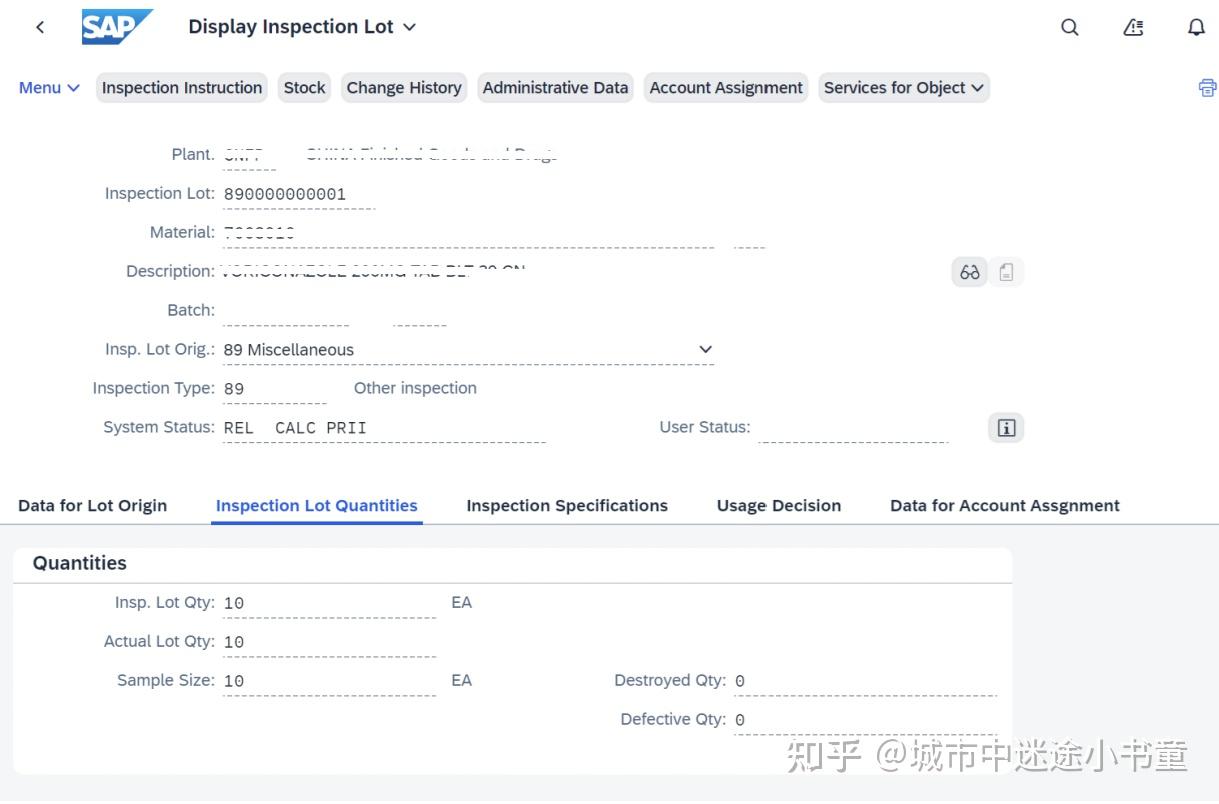This screenshot has width=1219, height=804.
Task: Open the Menu dropdown
Action: click(49, 88)
